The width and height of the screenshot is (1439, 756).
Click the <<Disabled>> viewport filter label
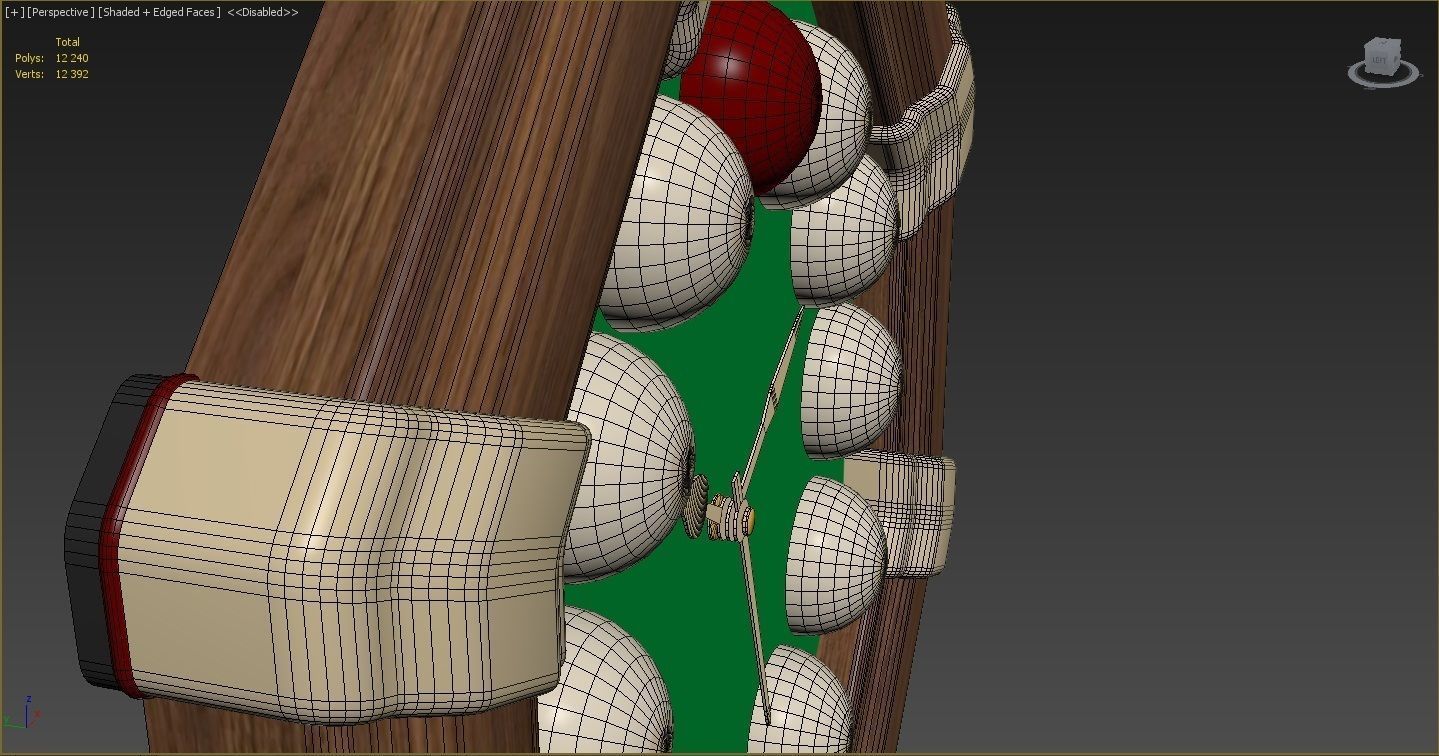click(263, 12)
